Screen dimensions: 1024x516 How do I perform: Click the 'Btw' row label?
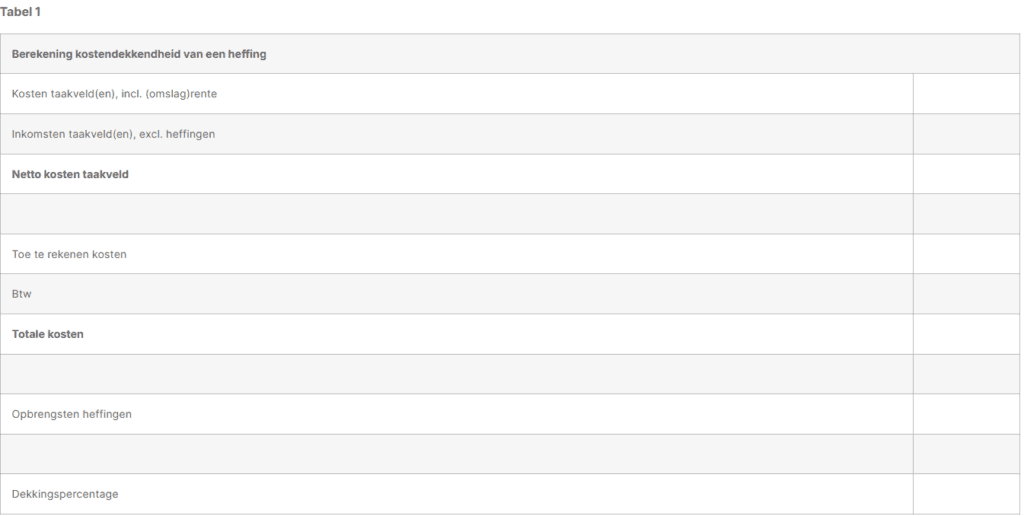coord(21,294)
